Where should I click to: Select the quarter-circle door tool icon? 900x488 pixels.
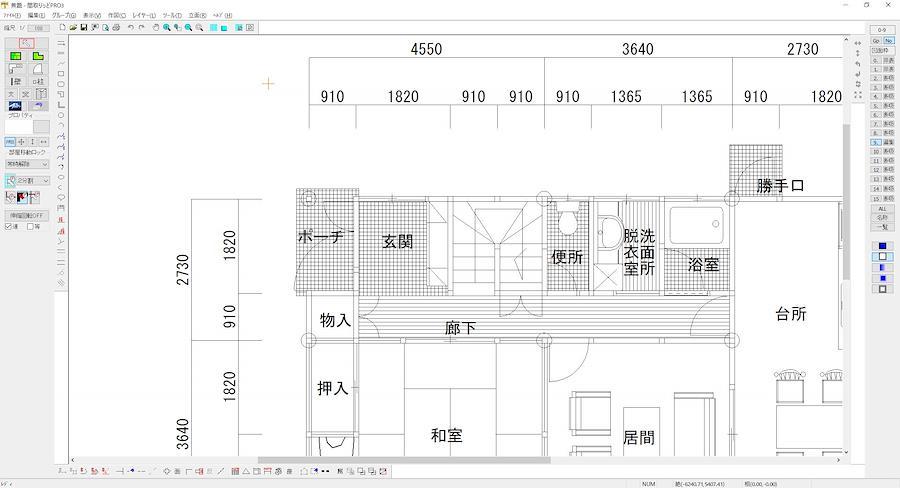pos(38,69)
